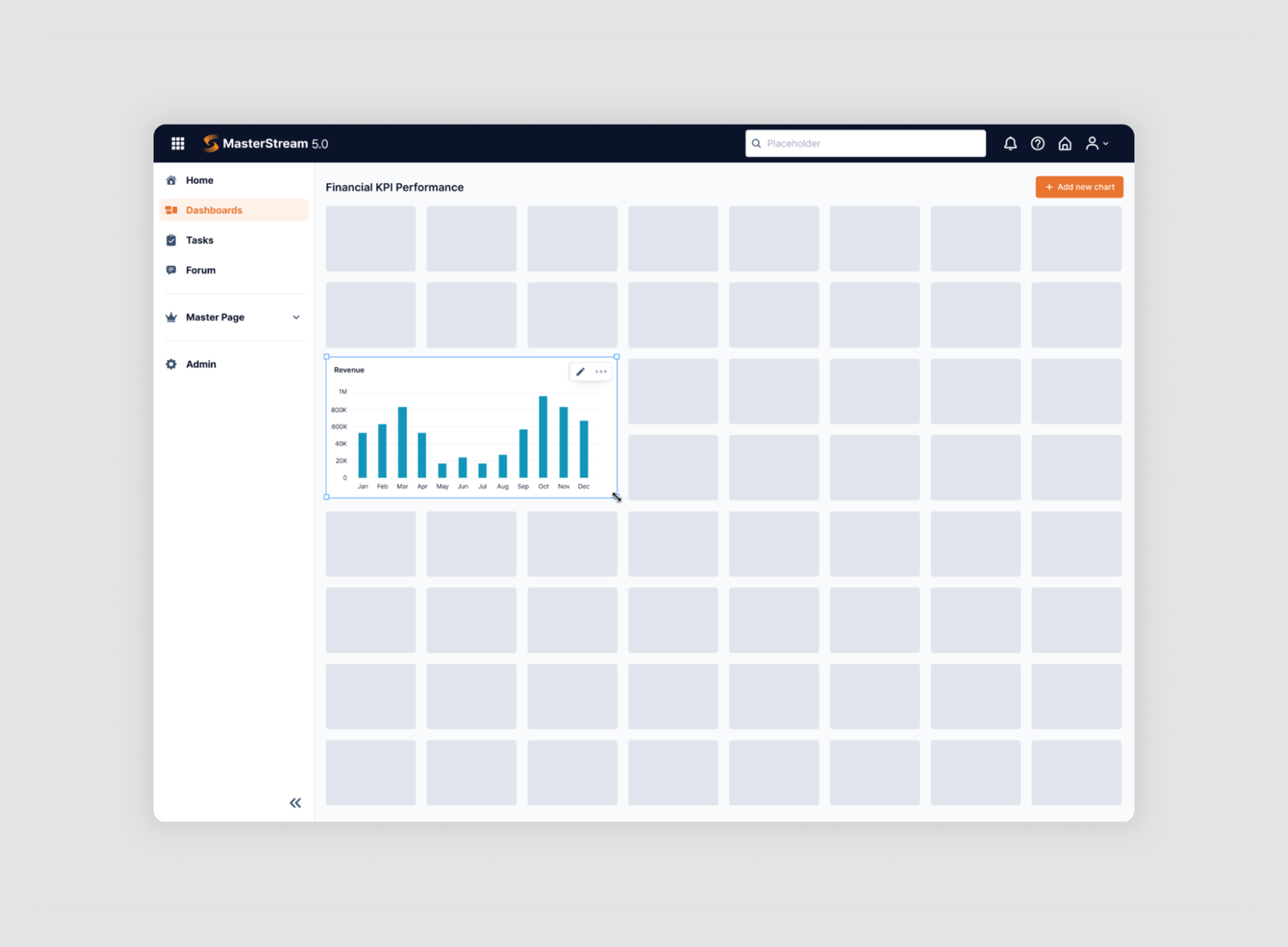Click the Master Page crown icon
The width and height of the screenshot is (1288, 947).
(x=171, y=317)
